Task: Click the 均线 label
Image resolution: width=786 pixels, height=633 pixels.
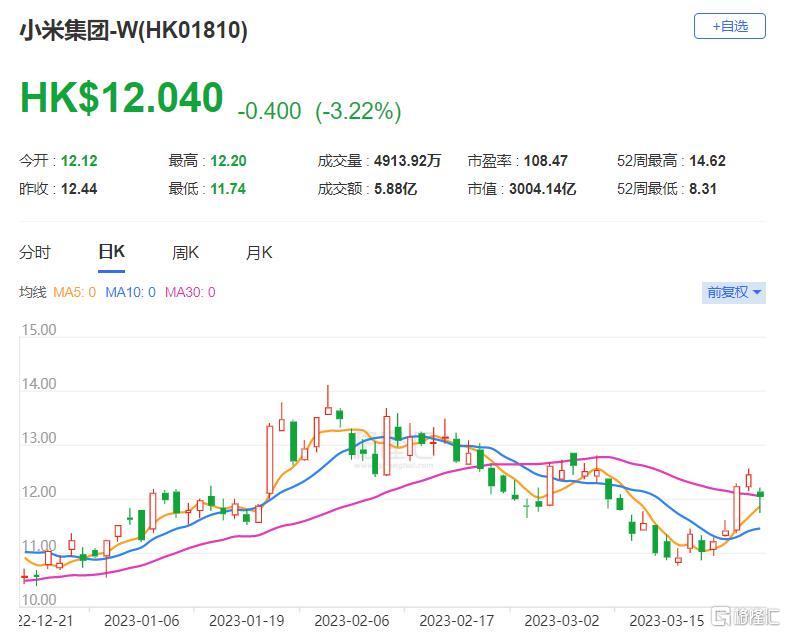Action: tap(33, 292)
